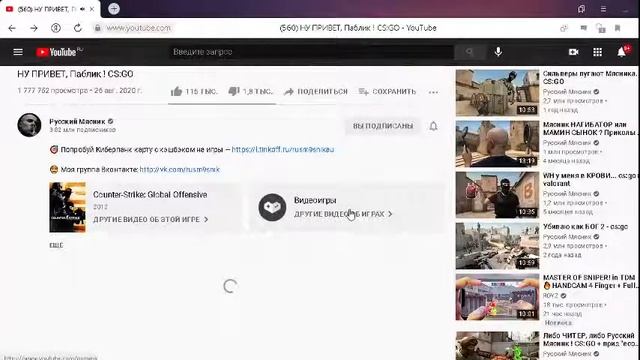Open thumbnail of Сильверы пугают Мясника video
This screenshot has width=640, height=360.
(x=497, y=93)
